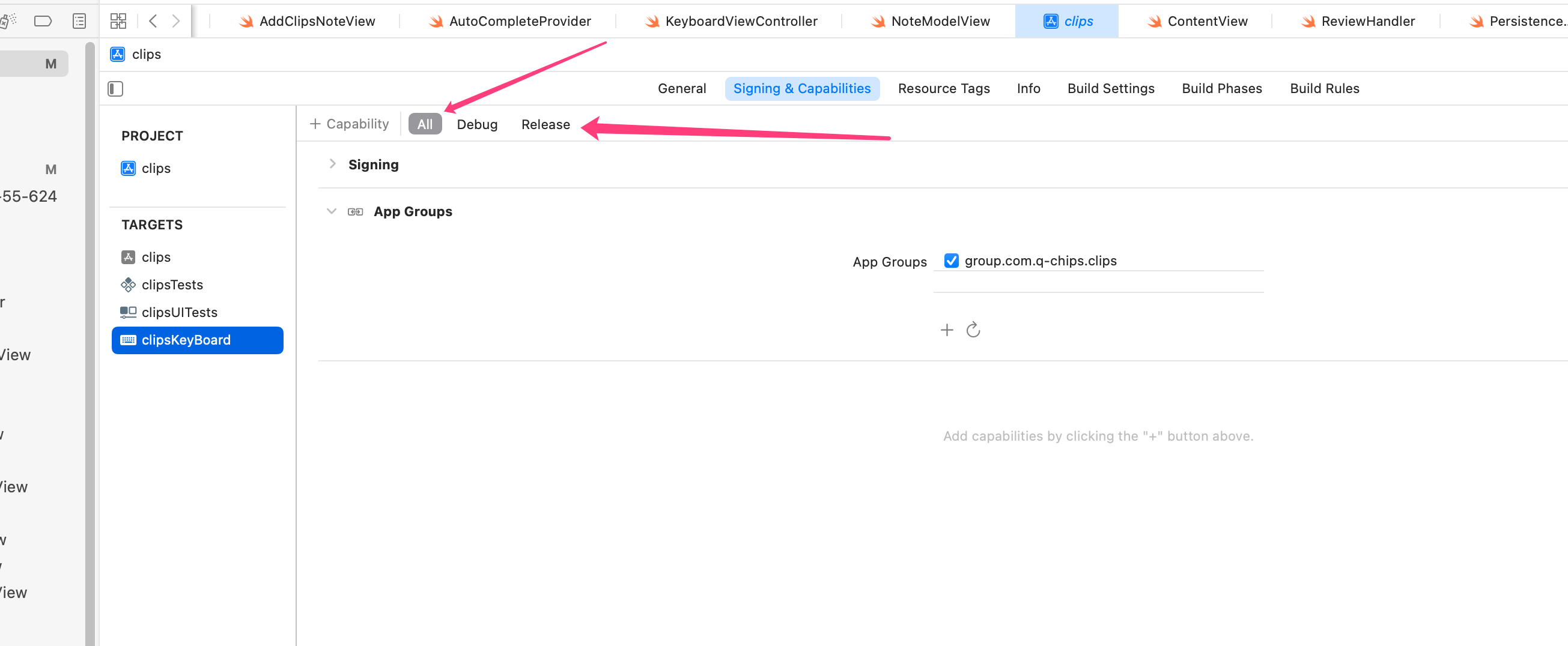Collapse the App Groups section

[331, 211]
